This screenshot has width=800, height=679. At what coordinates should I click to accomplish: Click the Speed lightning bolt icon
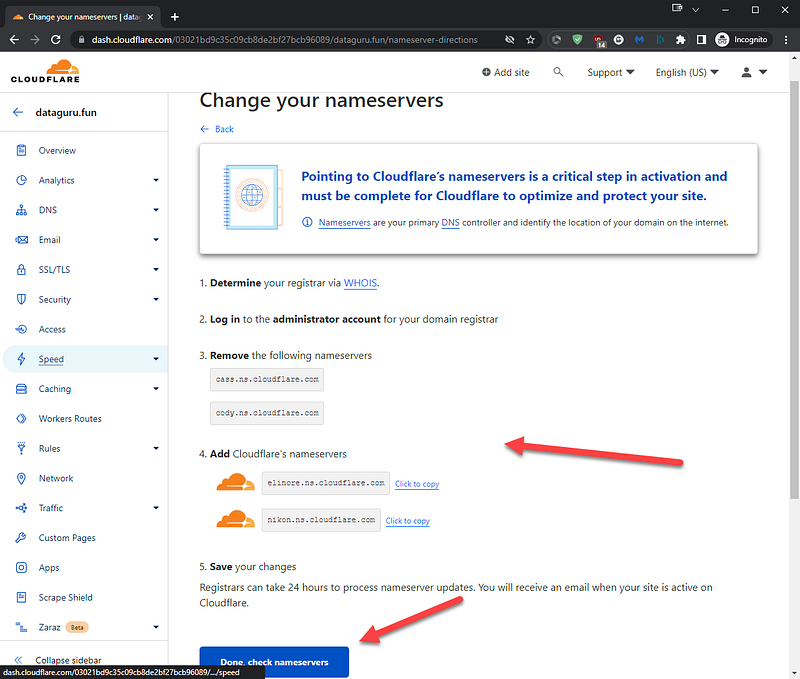coord(21,359)
